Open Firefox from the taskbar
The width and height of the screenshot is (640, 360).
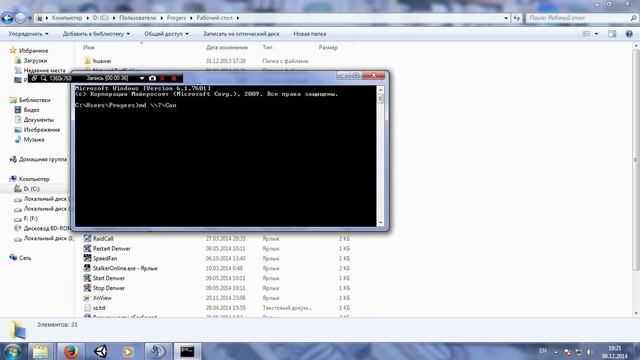click(x=71, y=351)
